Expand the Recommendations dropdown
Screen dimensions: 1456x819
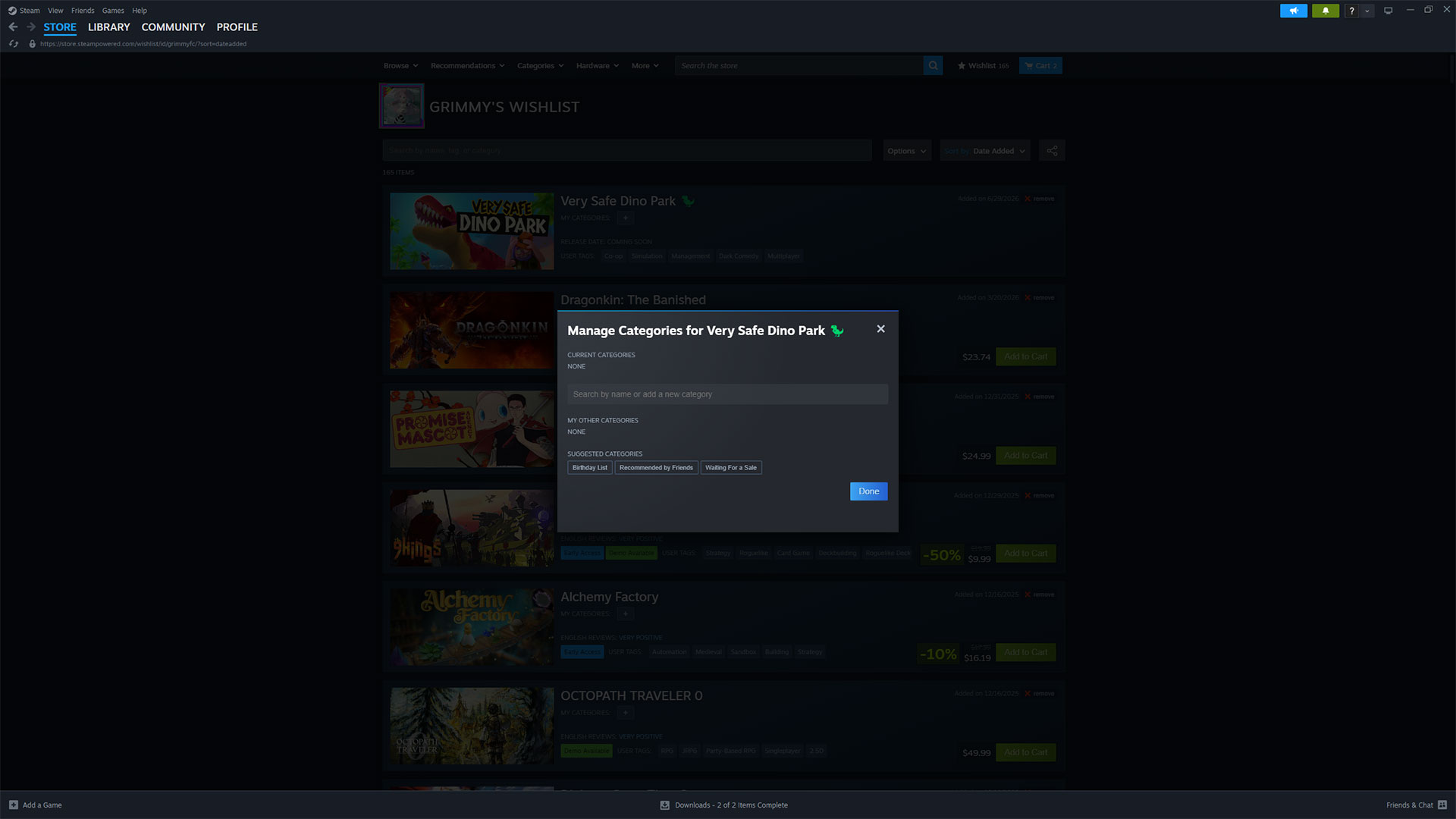(467, 66)
